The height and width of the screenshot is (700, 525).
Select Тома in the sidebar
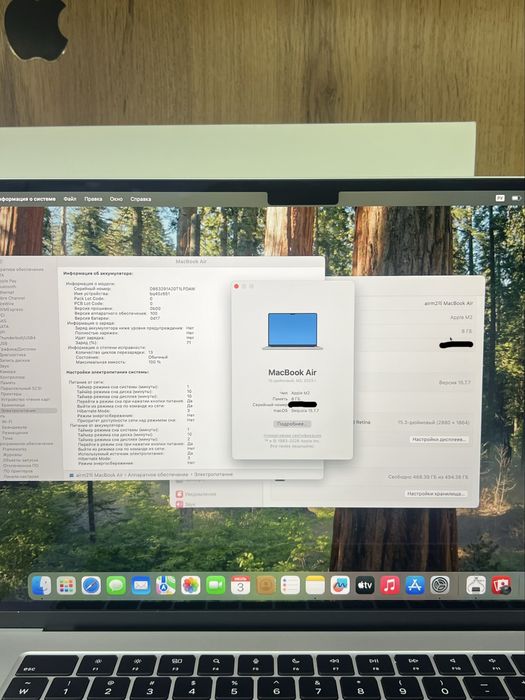pyautogui.click(x=8, y=438)
